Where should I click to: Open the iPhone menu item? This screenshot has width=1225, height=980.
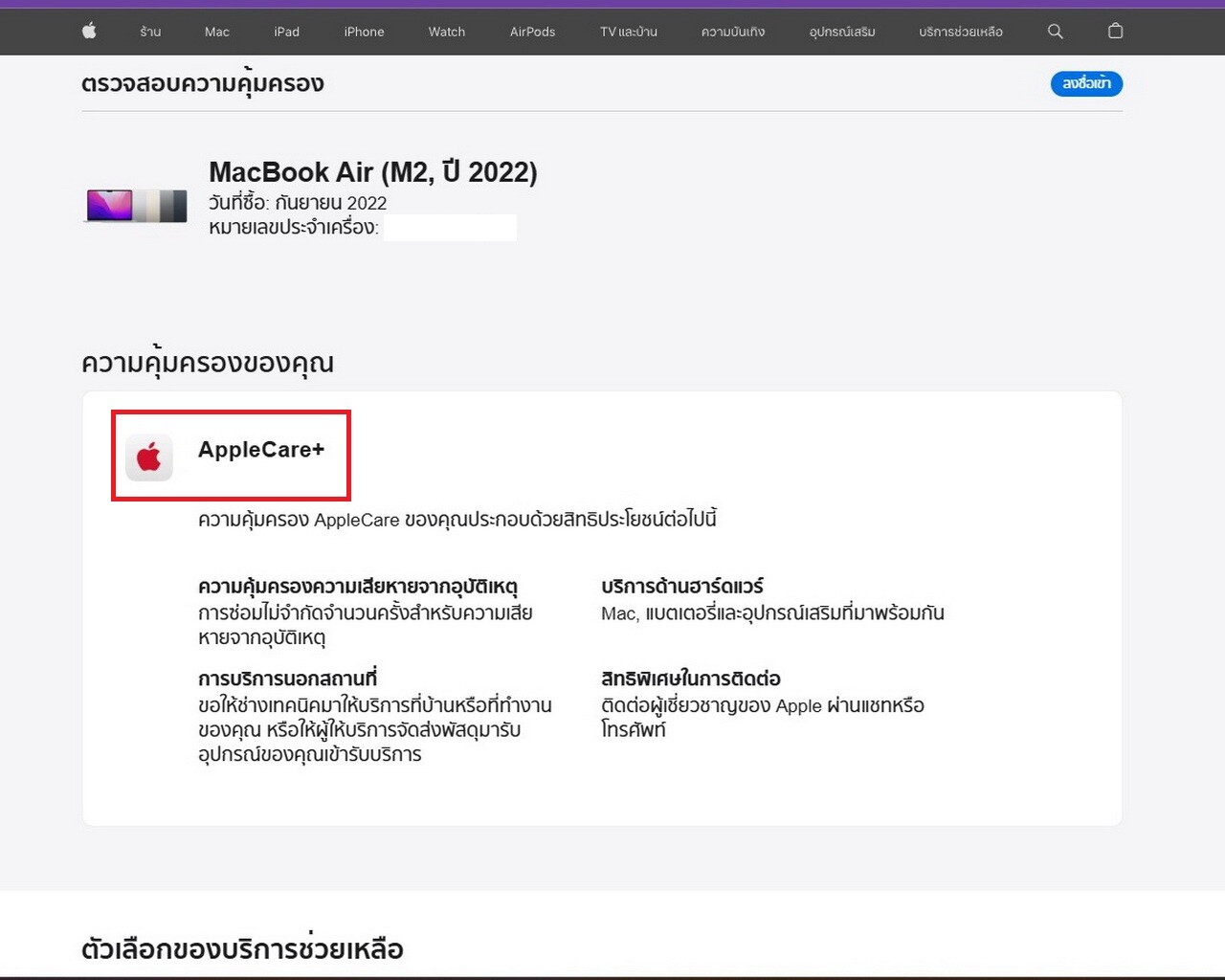(x=365, y=32)
